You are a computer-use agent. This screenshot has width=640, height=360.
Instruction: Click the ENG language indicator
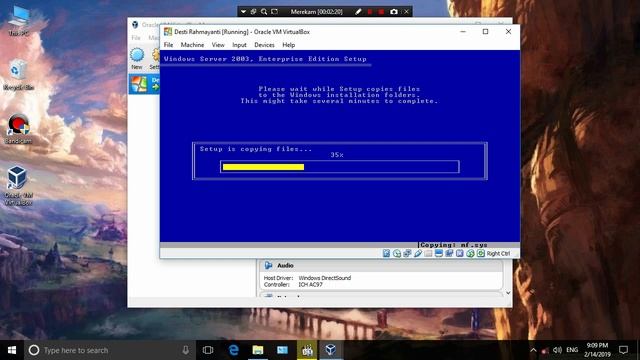pyautogui.click(x=572, y=350)
